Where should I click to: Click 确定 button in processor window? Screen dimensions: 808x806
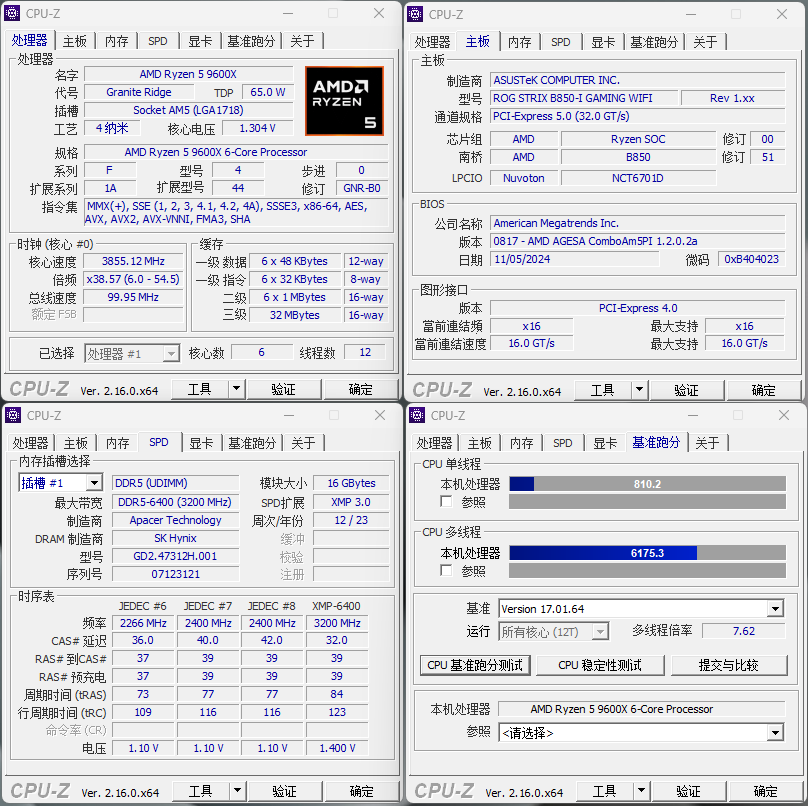[361, 389]
